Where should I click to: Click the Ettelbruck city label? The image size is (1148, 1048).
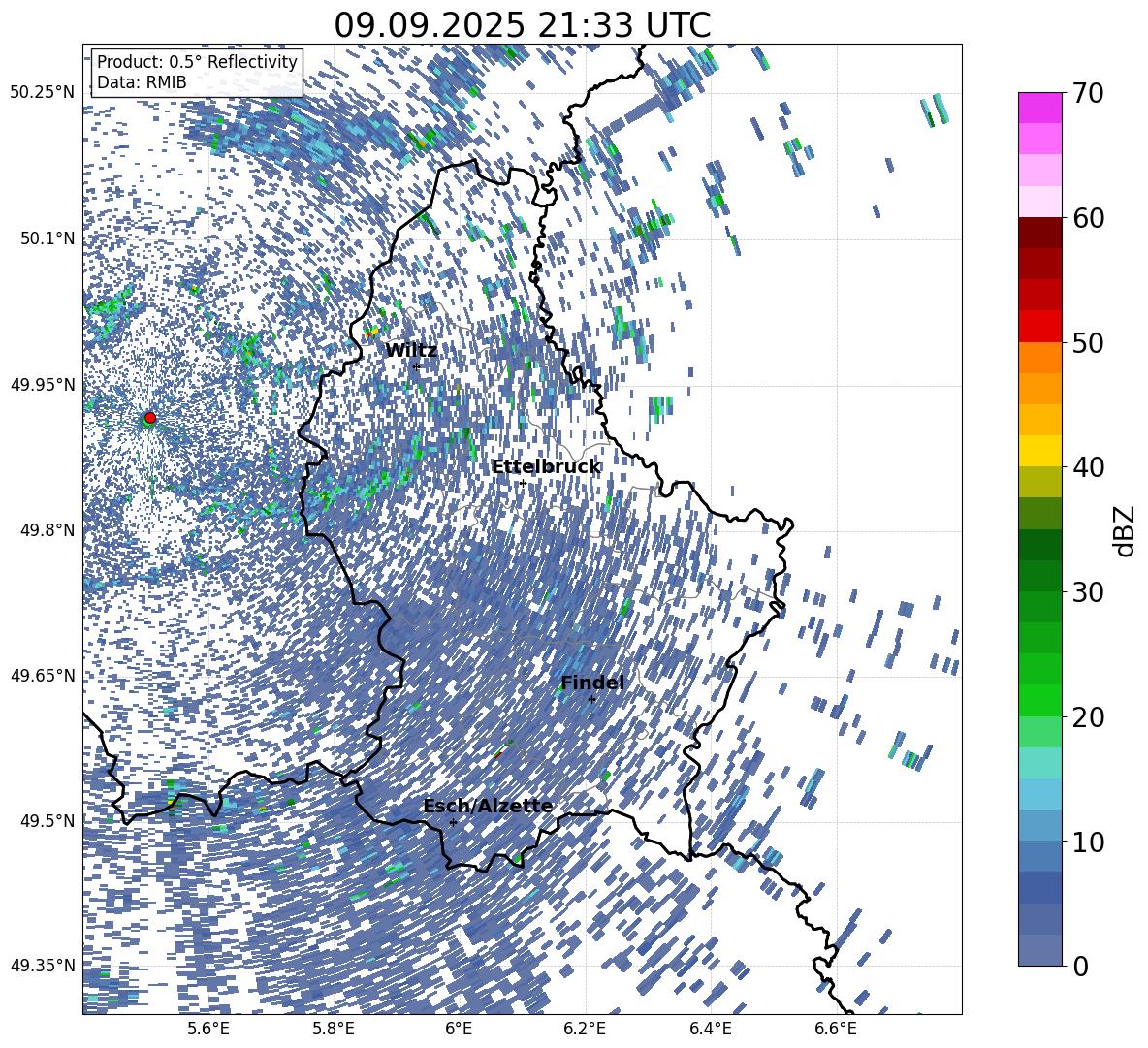[546, 467]
